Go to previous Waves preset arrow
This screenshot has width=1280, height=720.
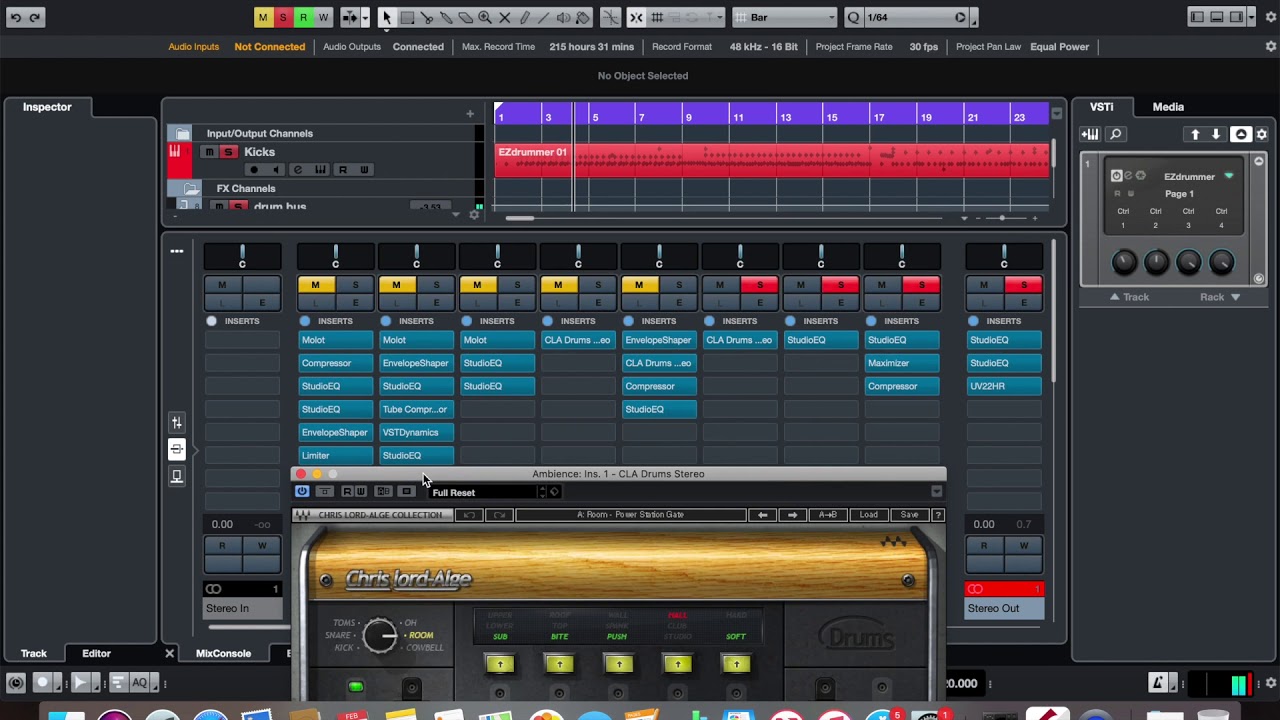(763, 515)
